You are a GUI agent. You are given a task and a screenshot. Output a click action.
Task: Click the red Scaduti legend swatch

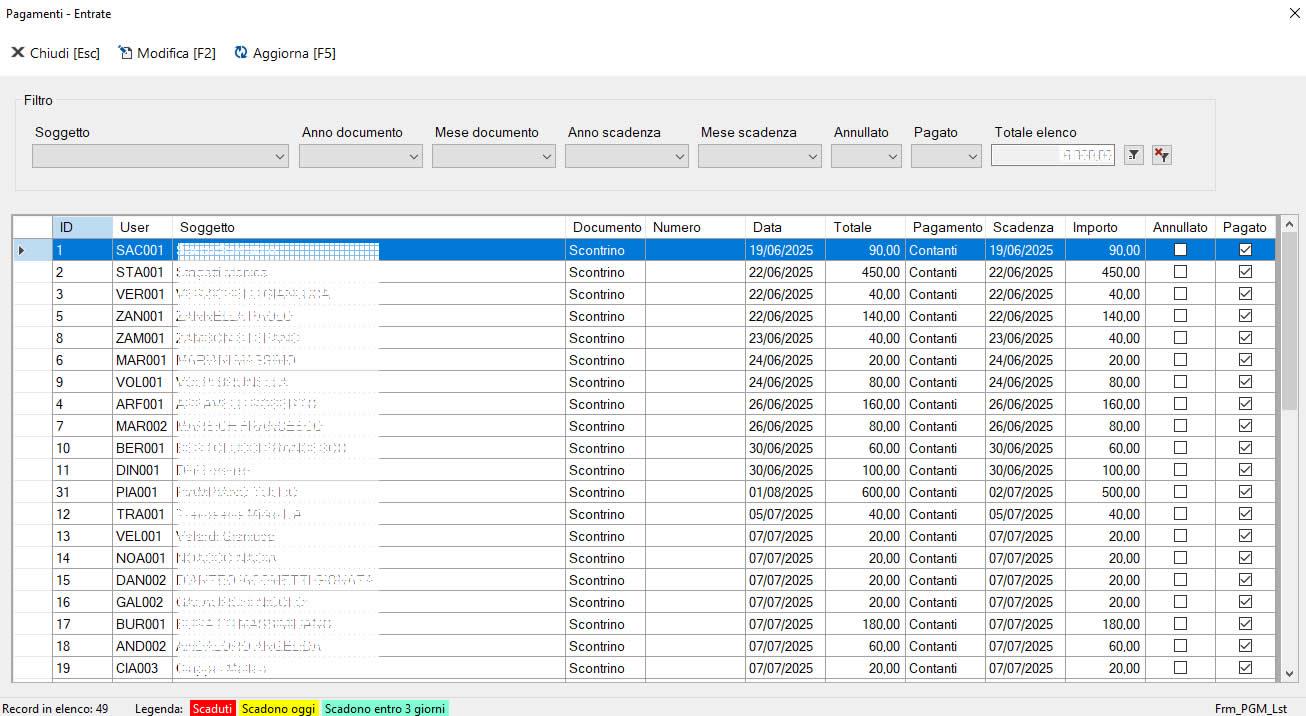coord(212,708)
